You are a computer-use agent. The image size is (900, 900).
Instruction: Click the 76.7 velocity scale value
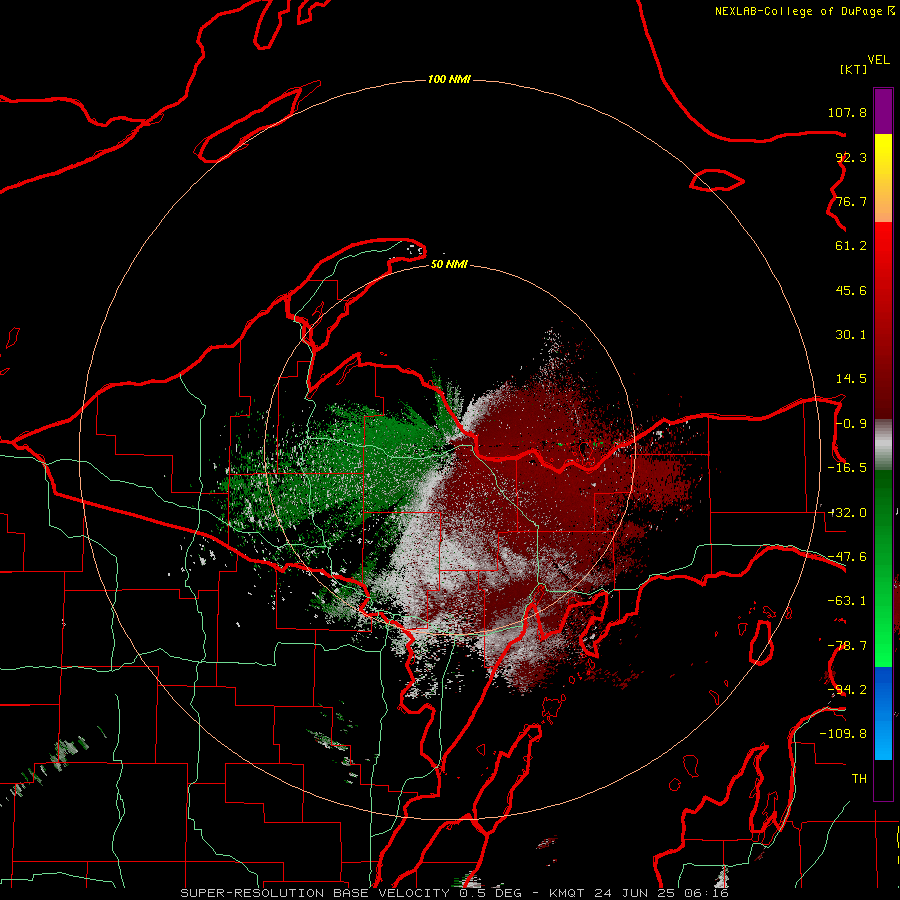[851, 201]
